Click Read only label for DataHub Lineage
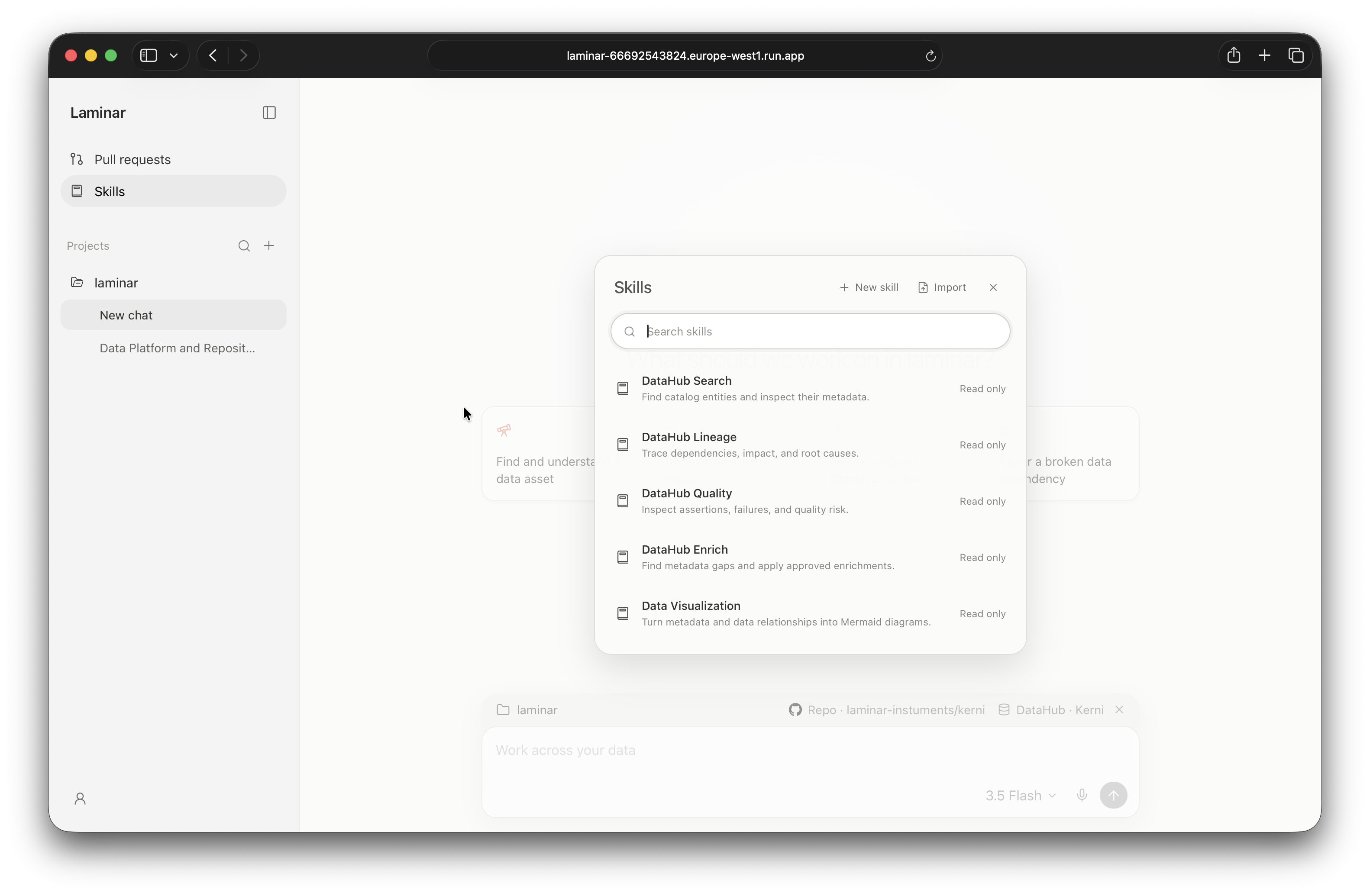Viewport: 1370px width, 896px height. pos(982,445)
